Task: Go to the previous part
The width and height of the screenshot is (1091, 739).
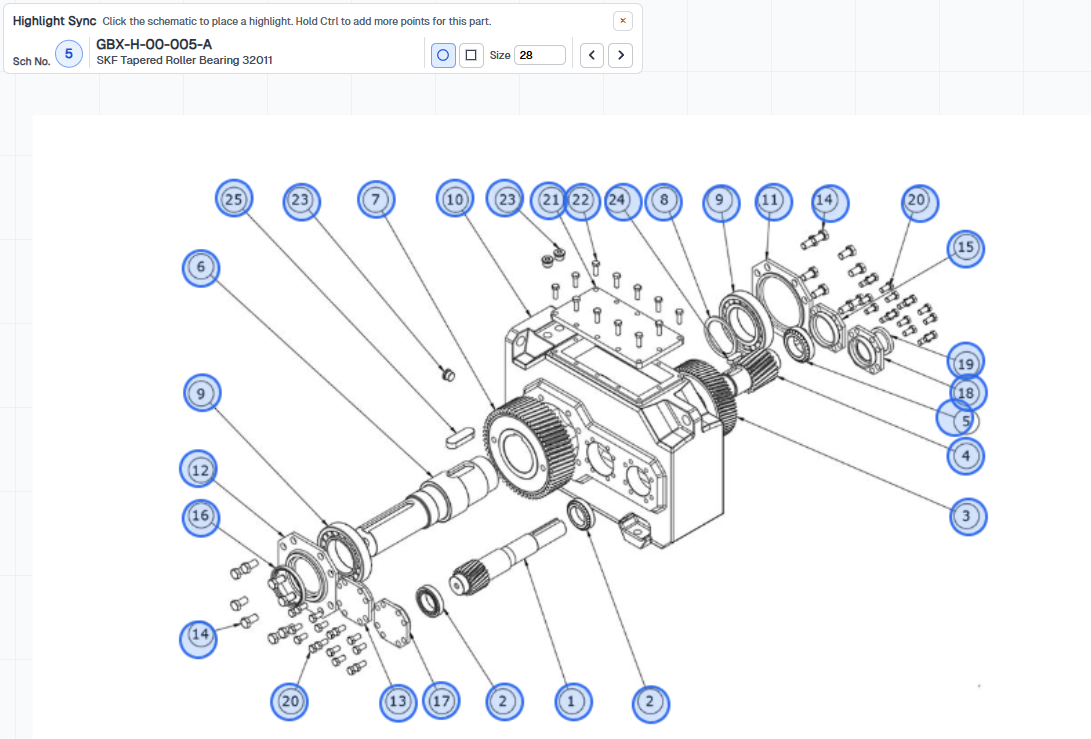Action: (592, 55)
